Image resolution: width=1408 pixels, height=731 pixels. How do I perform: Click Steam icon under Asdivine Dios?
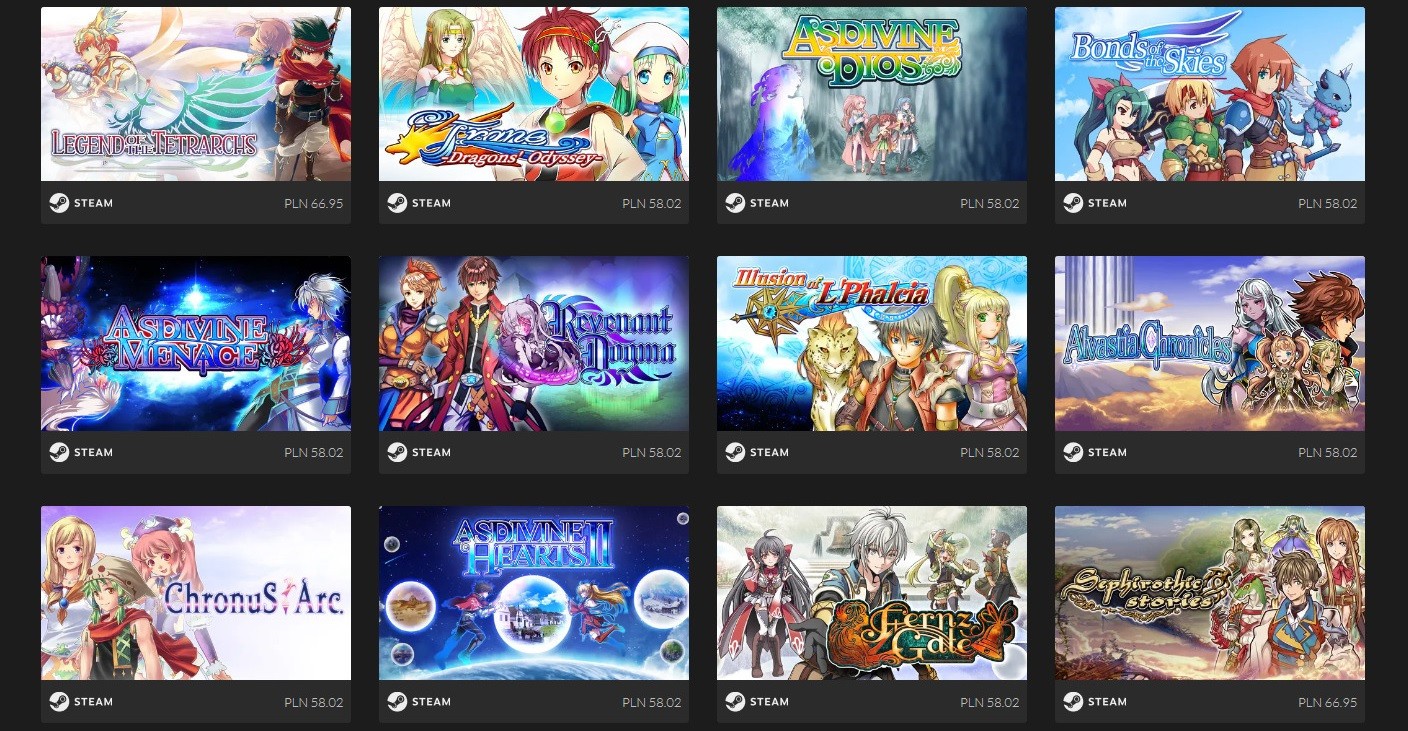tap(735, 203)
